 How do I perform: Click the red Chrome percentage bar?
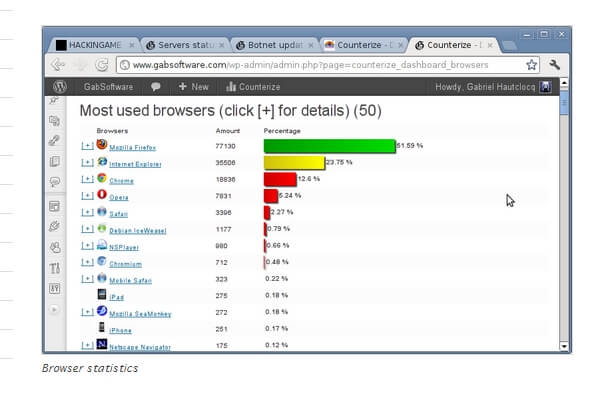[280, 179]
